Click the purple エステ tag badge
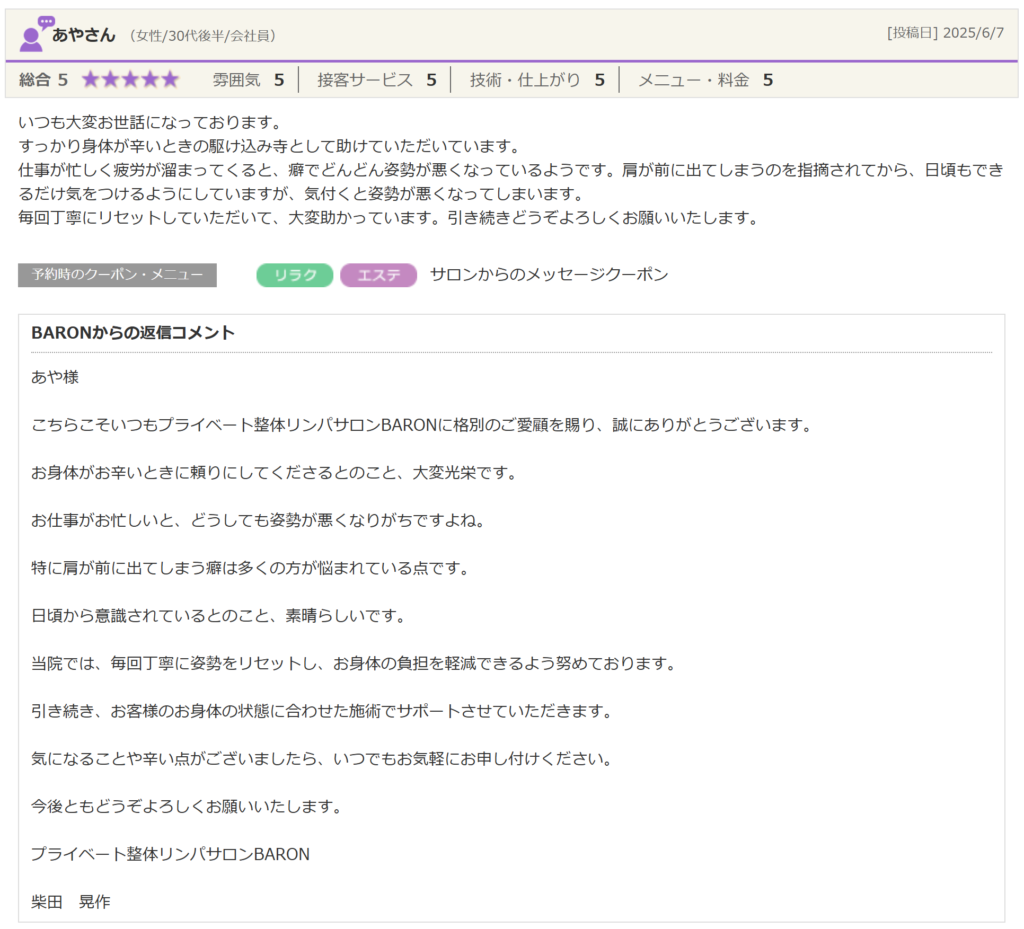This screenshot has width=1024, height=929. pos(378,275)
